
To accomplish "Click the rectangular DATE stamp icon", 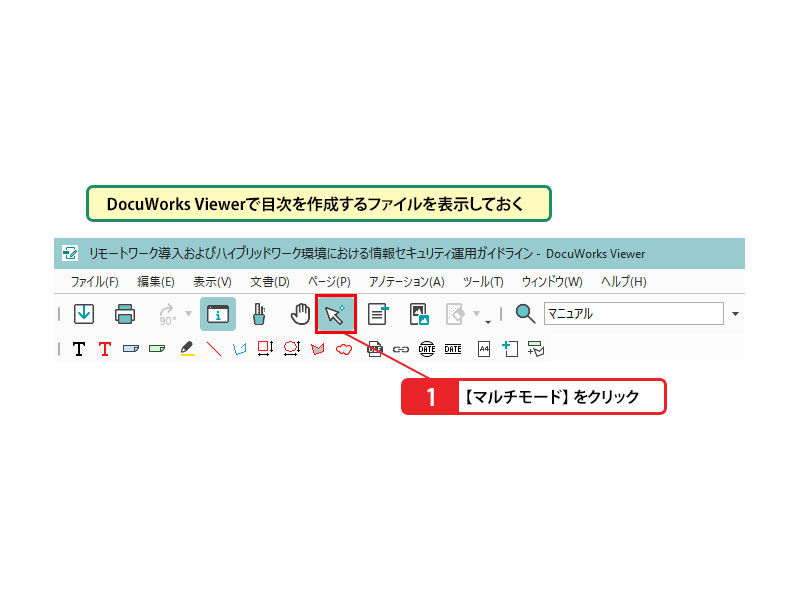I will [453, 349].
